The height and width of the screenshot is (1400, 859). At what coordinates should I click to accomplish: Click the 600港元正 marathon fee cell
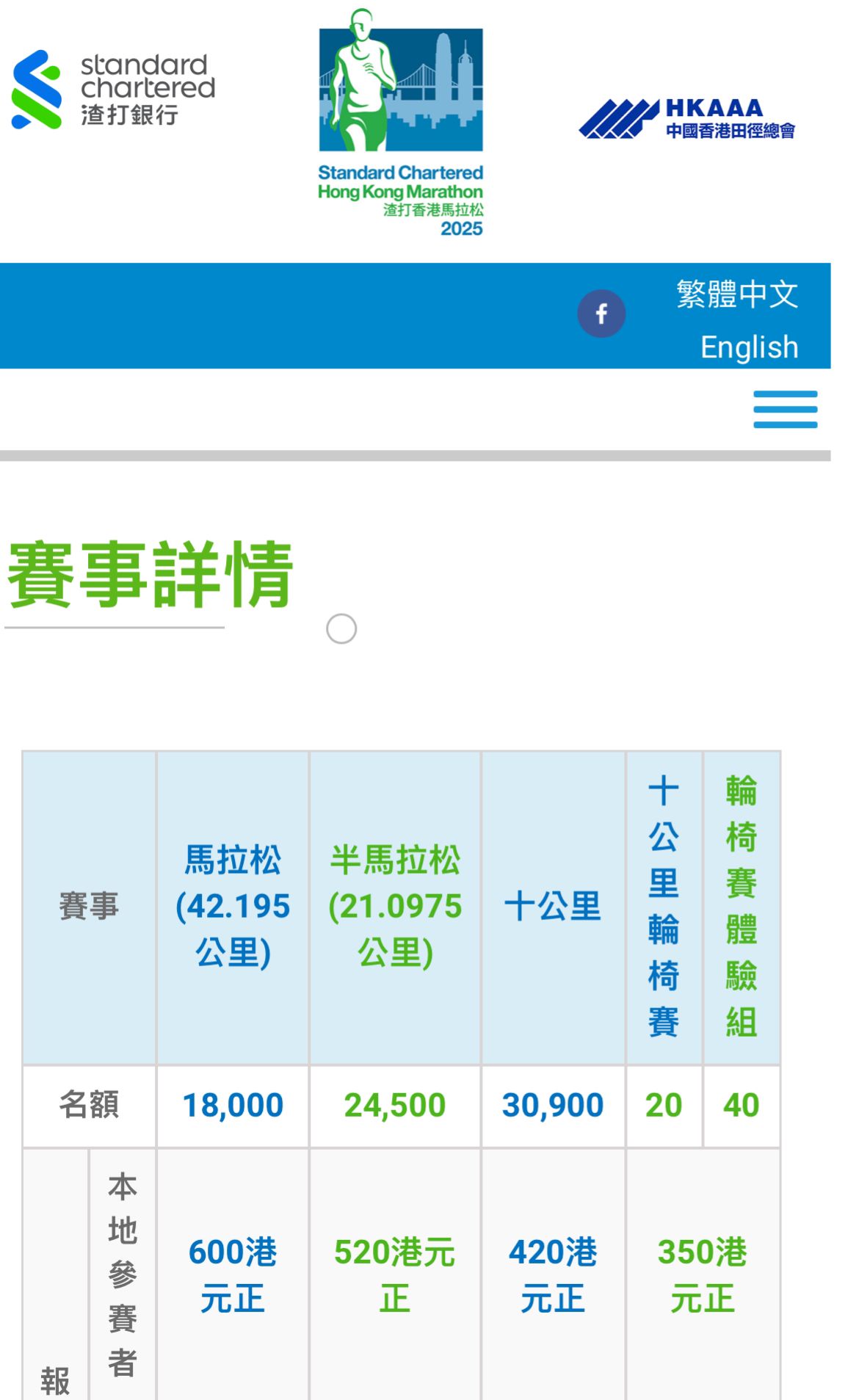tap(233, 1275)
